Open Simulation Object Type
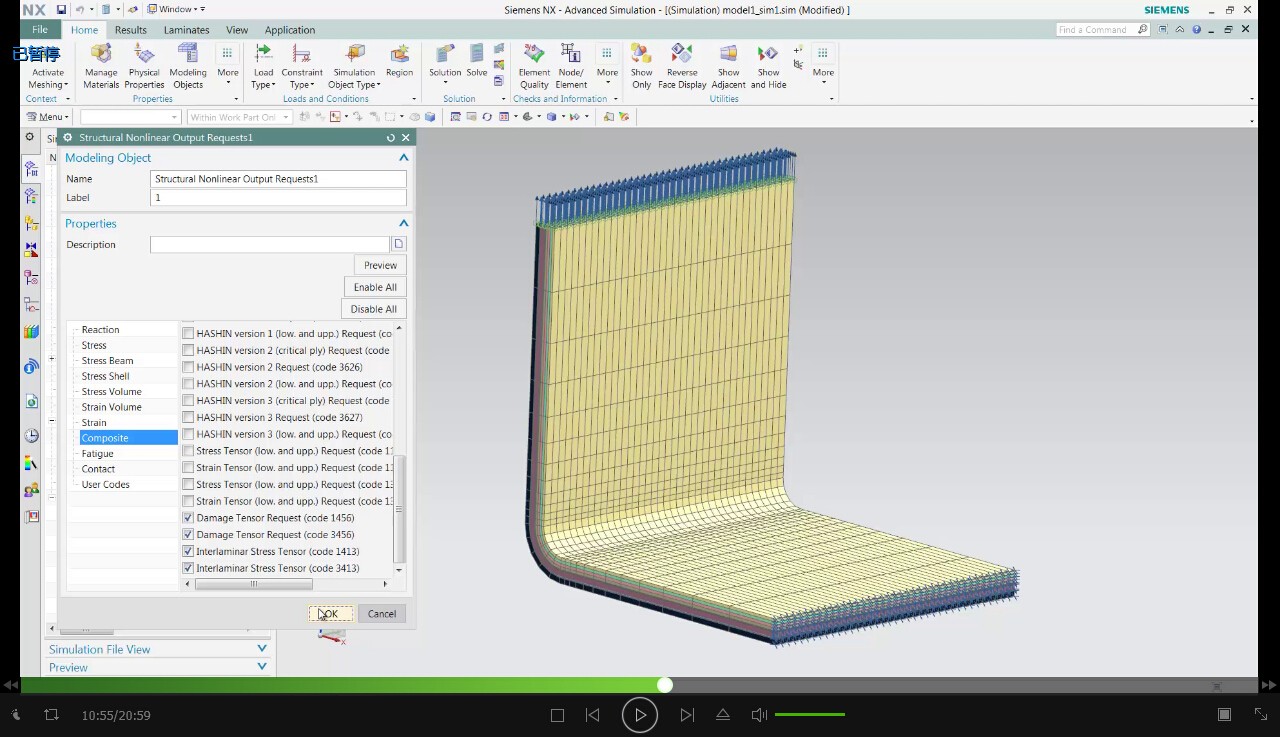The width and height of the screenshot is (1280, 737). [x=354, y=66]
